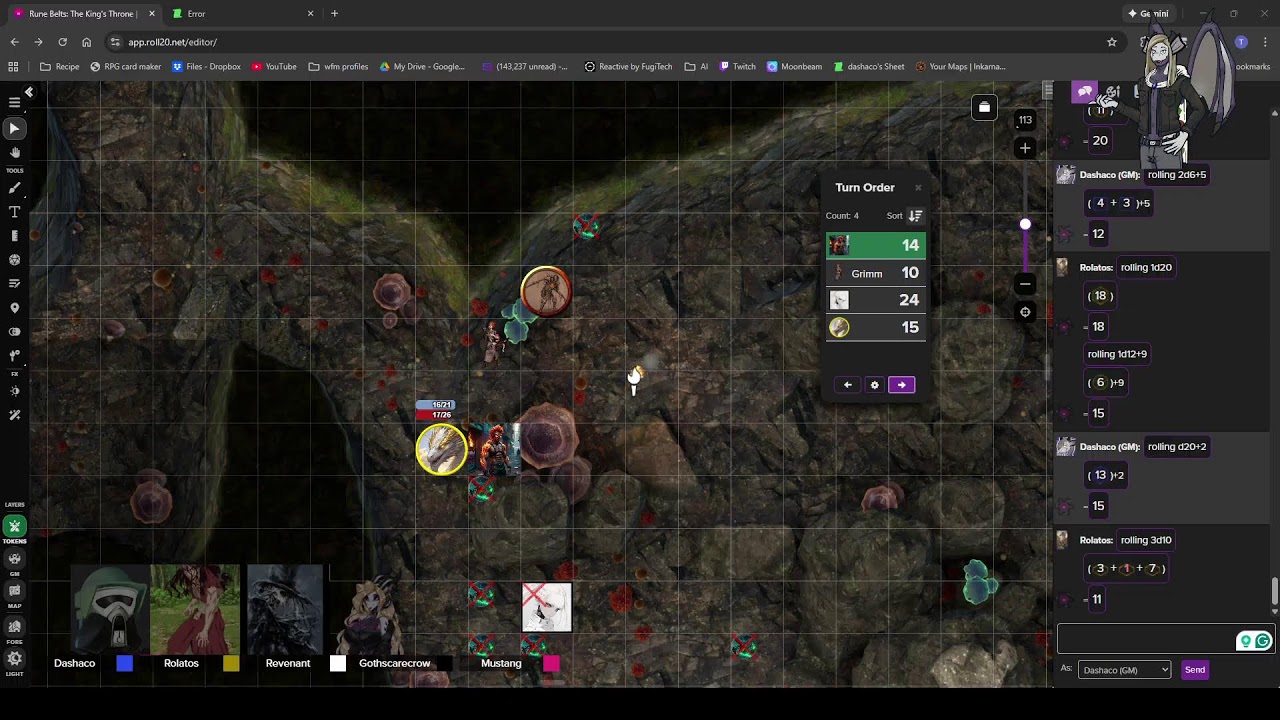Reload the page
The height and width of the screenshot is (720, 1280).
(x=62, y=42)
